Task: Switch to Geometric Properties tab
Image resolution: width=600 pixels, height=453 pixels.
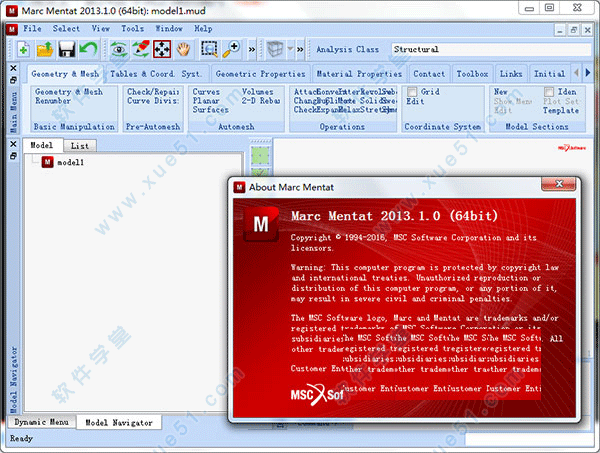Action: pos(261,74)
